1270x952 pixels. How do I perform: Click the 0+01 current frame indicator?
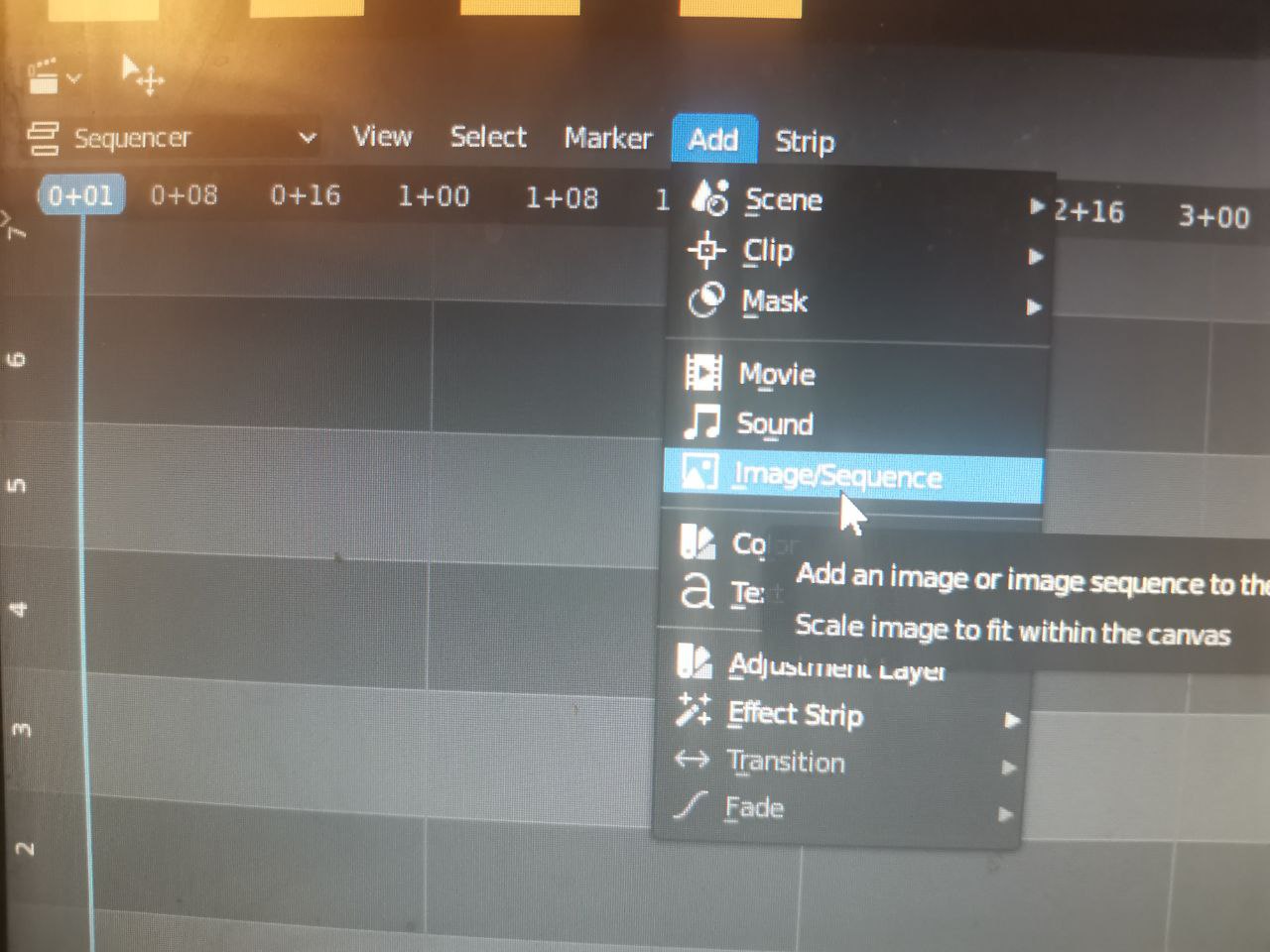click(80, 195)
